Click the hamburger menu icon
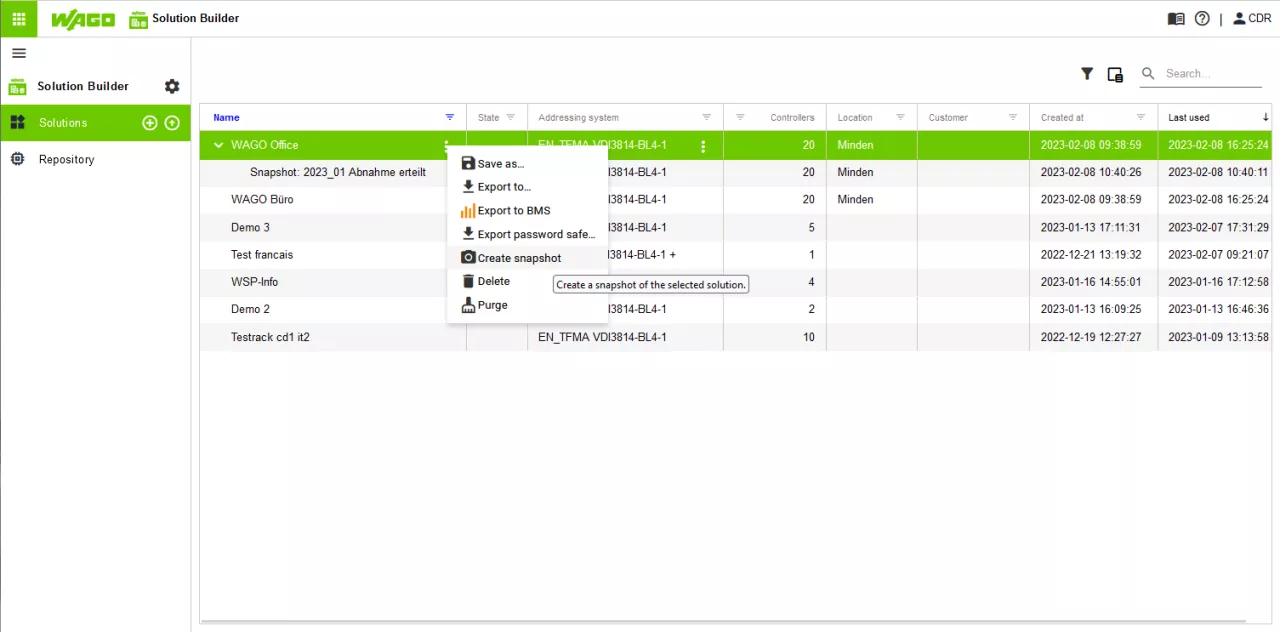1280x632 pixels. tap(19, 54)
